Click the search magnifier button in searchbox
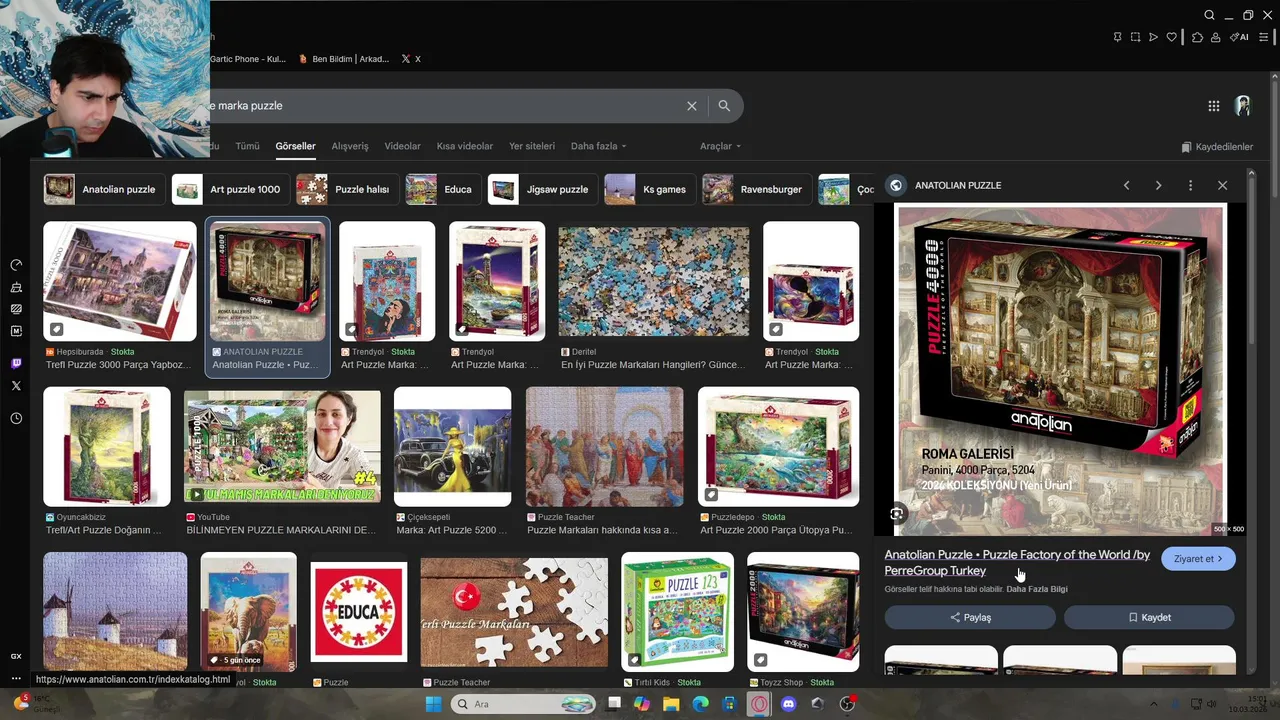This screenshot has width=1280, height=720. coord(724,106)
